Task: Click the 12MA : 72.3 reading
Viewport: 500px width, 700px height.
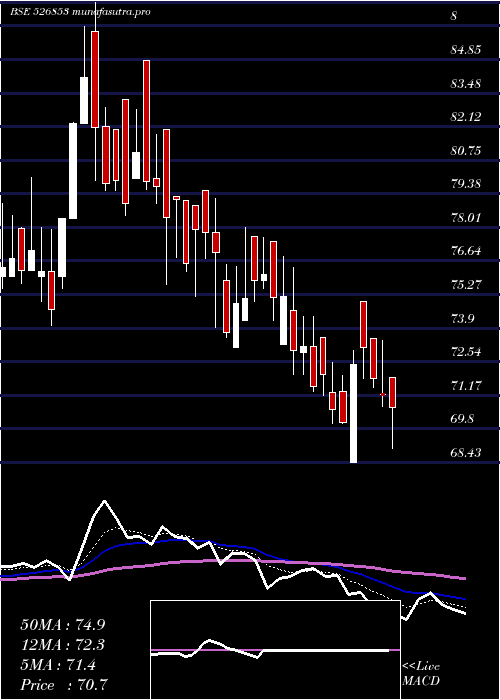Action: 63,645
